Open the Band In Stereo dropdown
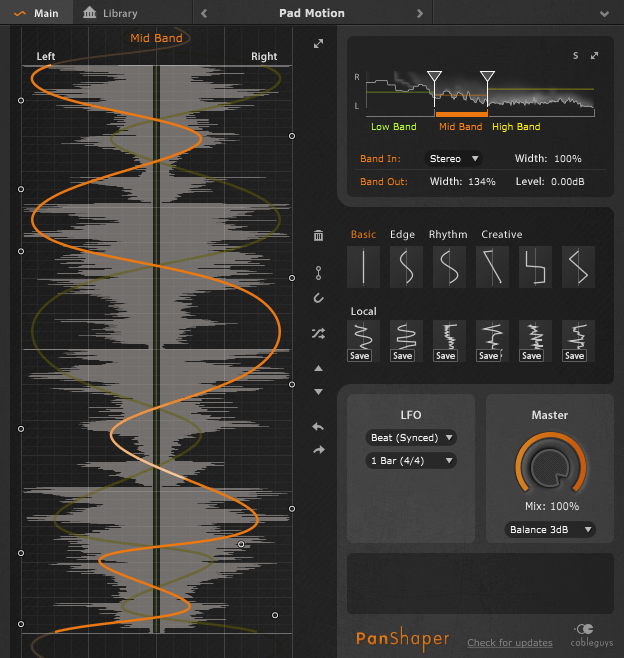 pos(454,159)
